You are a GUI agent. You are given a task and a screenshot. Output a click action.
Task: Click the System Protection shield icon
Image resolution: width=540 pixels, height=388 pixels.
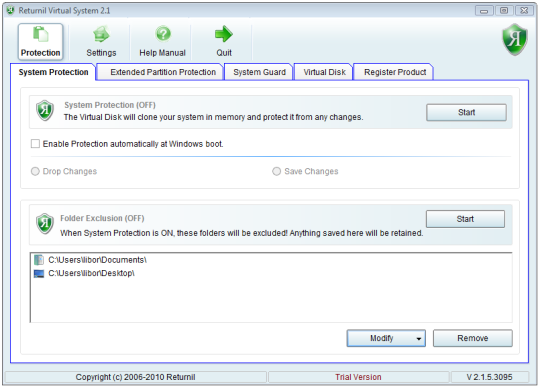coord(45,111)
